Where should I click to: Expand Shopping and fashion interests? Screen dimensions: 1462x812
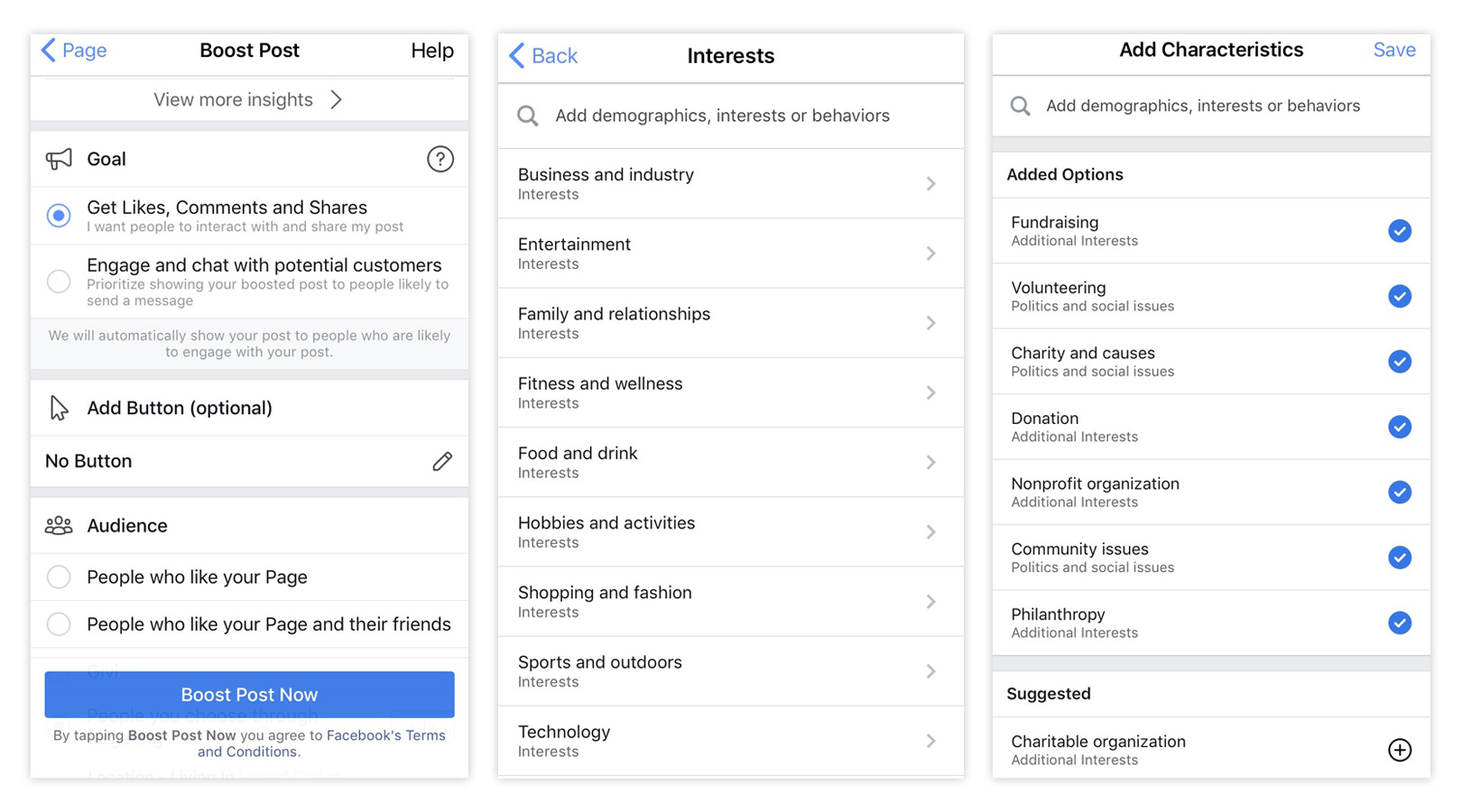[730, 602]
